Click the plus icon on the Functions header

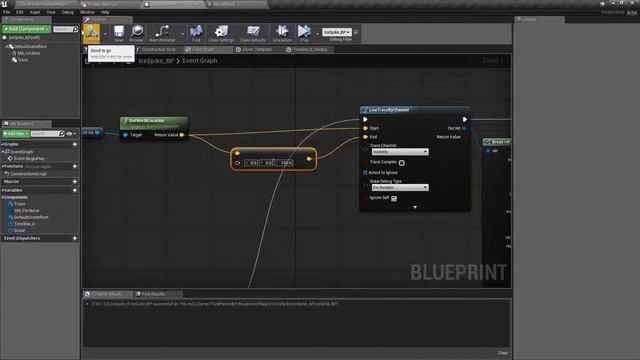pyautogui.click(x=75, y=166)
